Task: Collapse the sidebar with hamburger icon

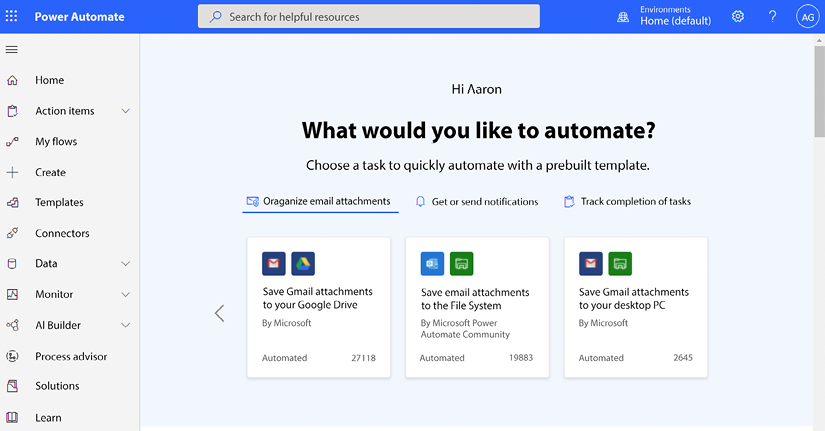Action: (12, 49)
